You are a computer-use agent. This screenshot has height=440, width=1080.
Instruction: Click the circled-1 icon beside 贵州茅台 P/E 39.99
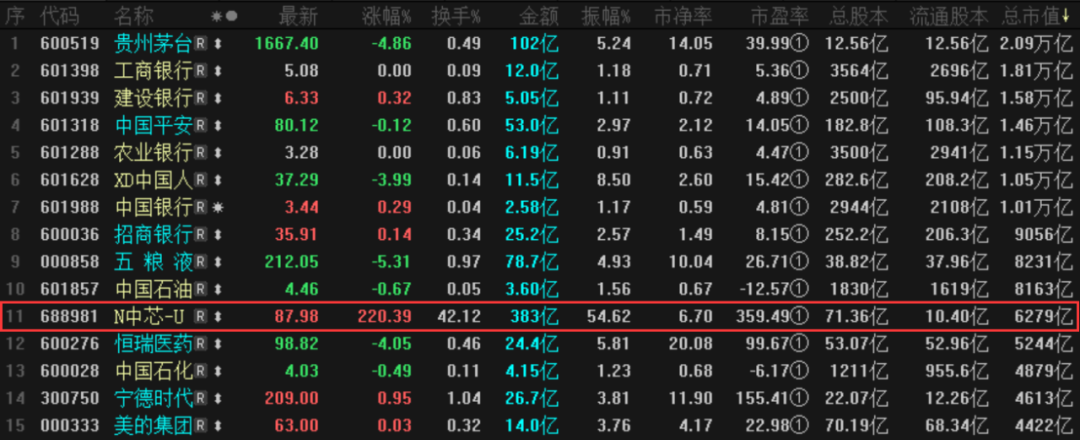click(x=799, y=43)
